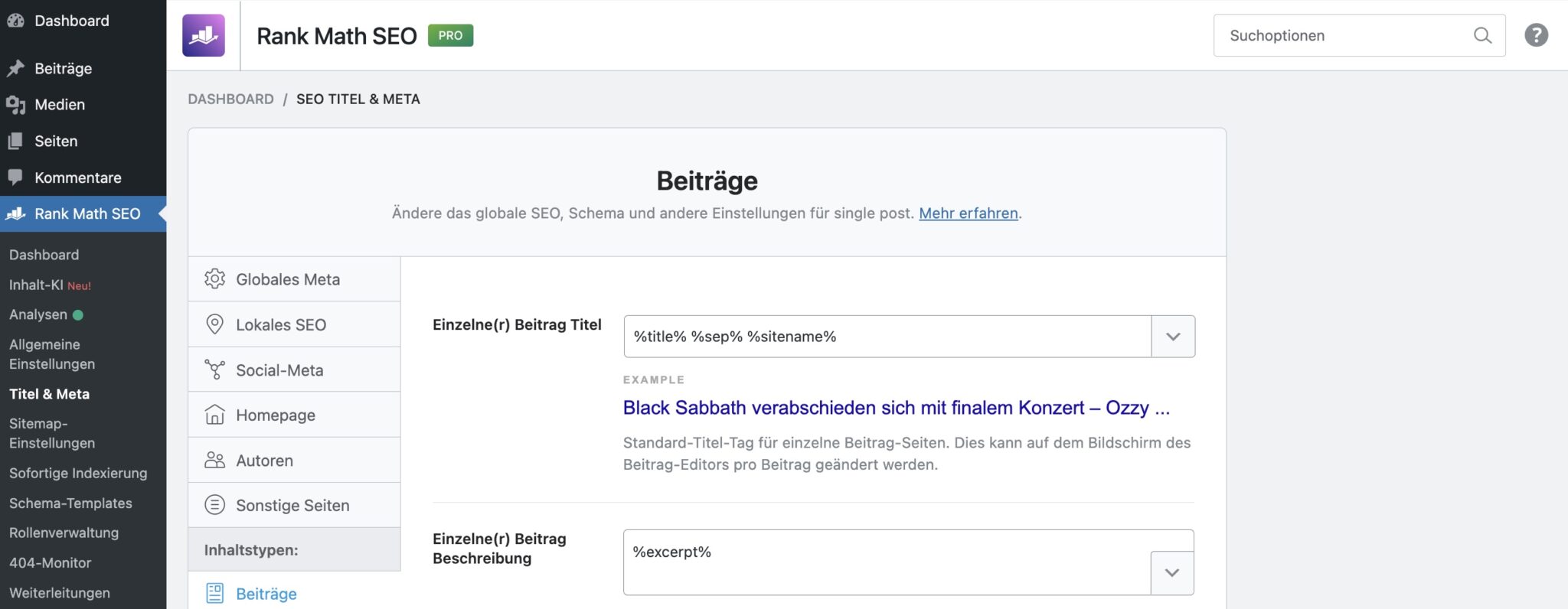1568x609 pixels.
Task: Click the Rank Math purple logo icon
Action: (204, 35)
